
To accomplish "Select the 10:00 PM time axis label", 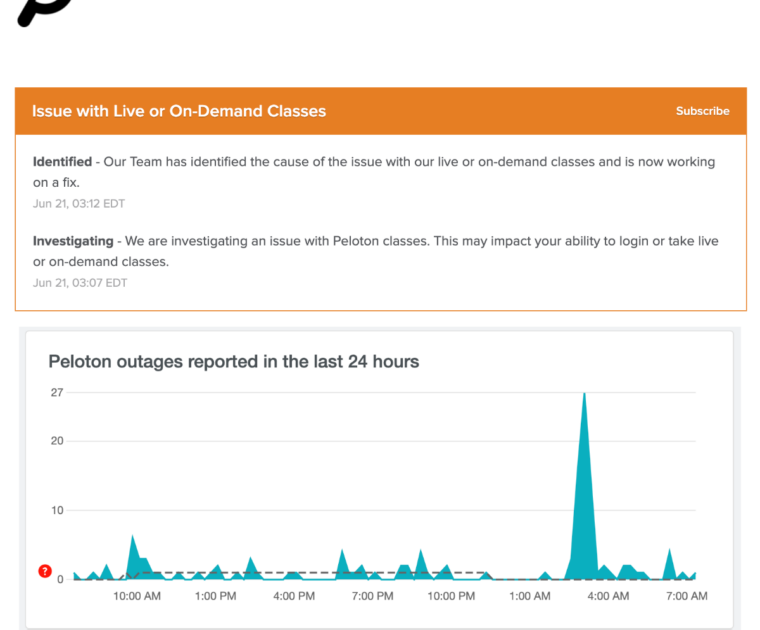I will (x=451, y=597).
